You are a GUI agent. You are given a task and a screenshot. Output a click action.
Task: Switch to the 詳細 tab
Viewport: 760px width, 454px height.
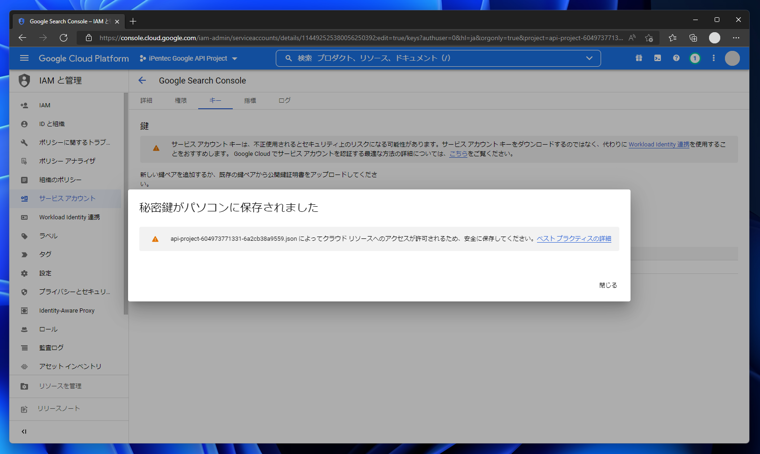[x=146, y=101]
